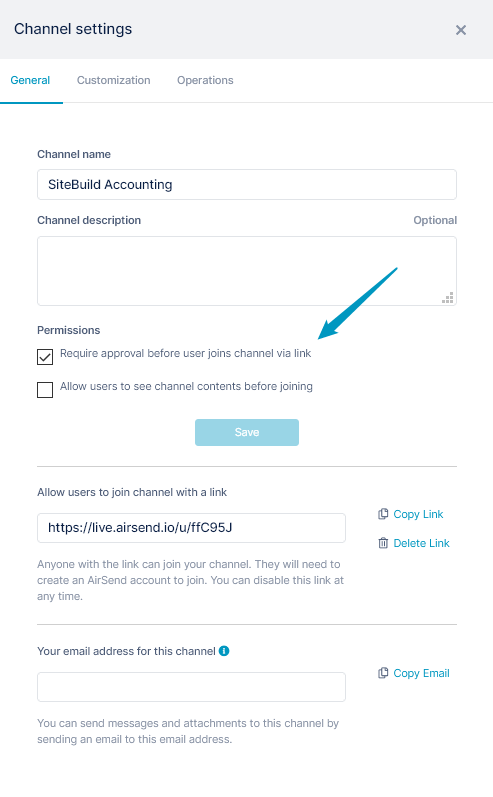Select the channel join link field
This screenshot has height=797, width=493.
pyautogui.click(x=192, y=528)
